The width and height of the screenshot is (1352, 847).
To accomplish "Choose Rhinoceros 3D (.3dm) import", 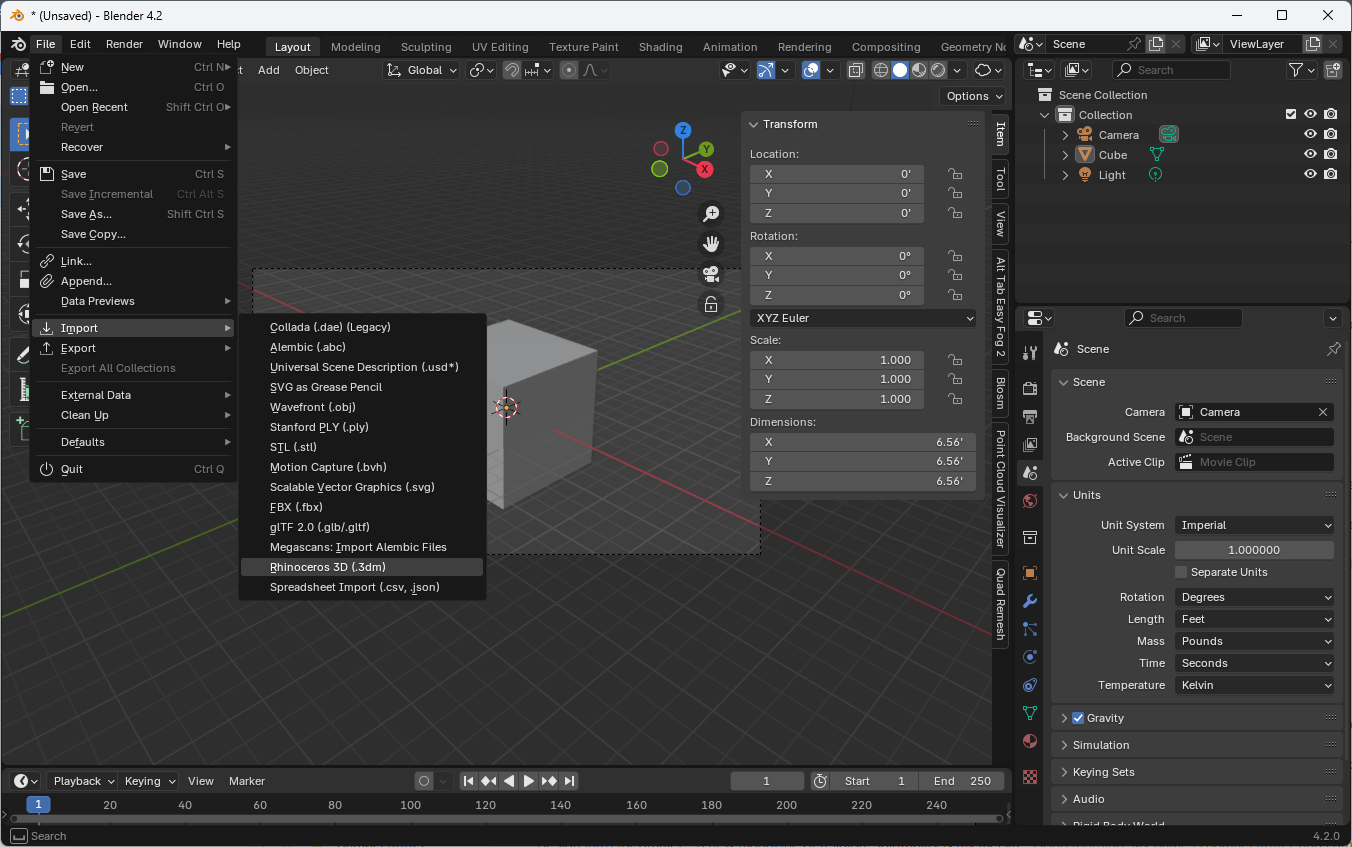I will (362, 567).
